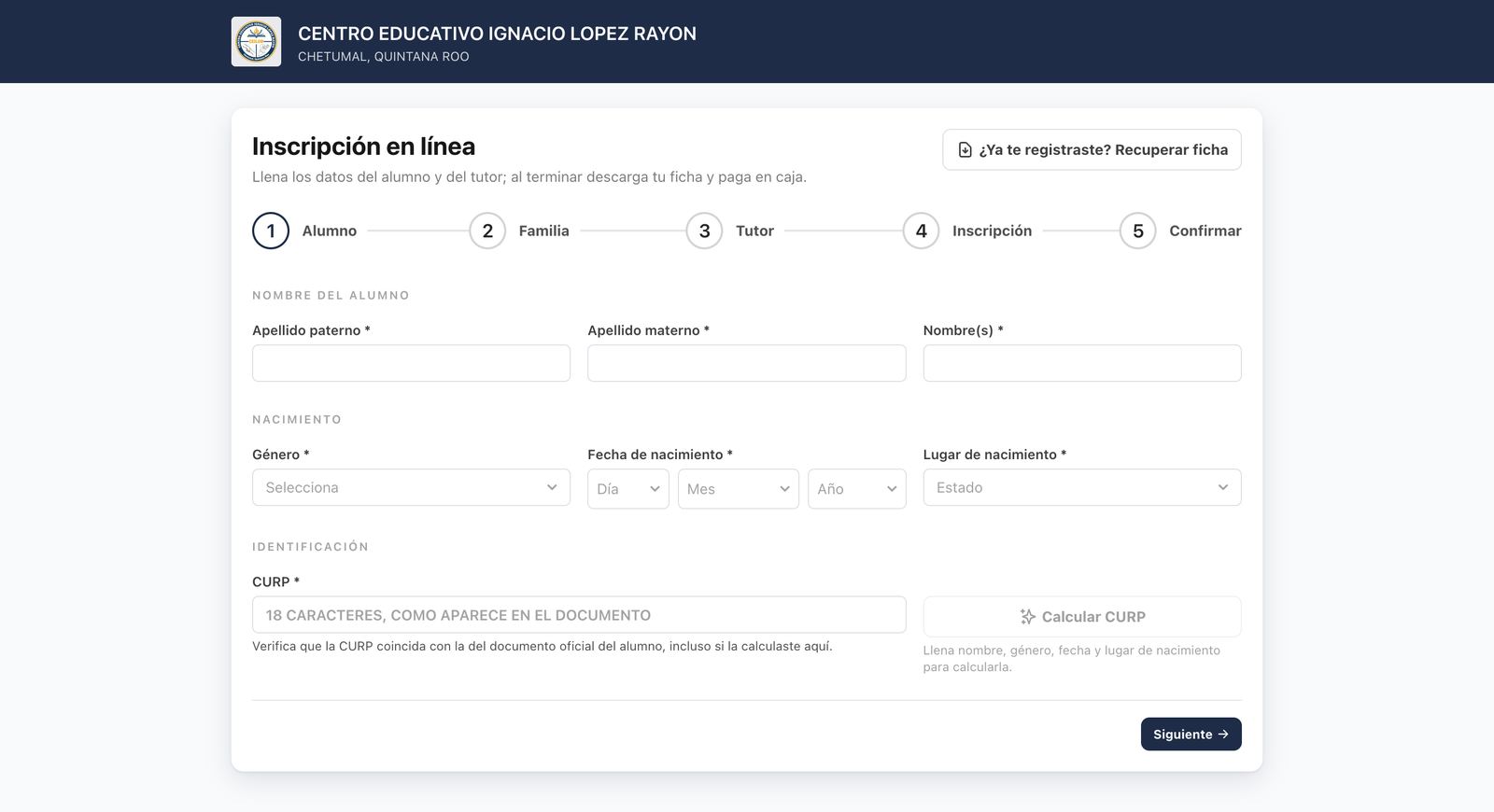
Task: Click the 'NOMBRE DEL ALUMNO' section label
Action: 331,296
